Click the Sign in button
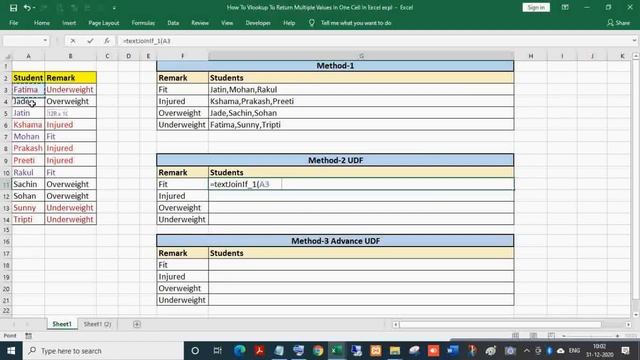This screenshot has height=360, width=640. 536,7
